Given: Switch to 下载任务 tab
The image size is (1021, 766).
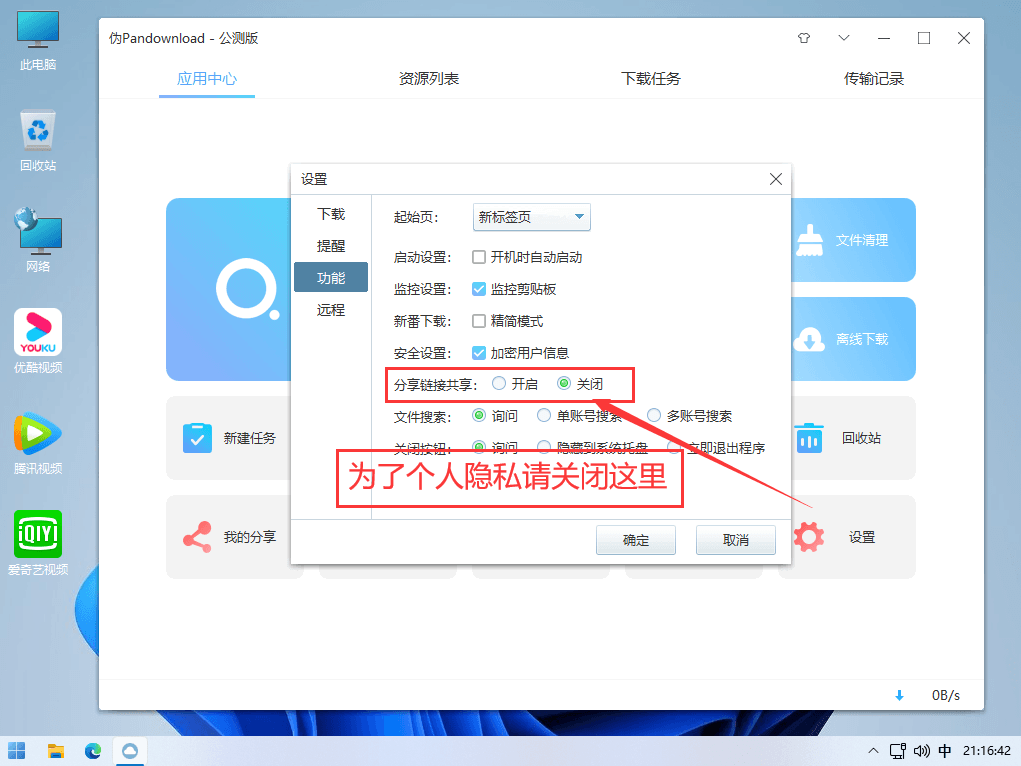Looking at the screenshot, I should pyautogui.click(x=650, y=79).
